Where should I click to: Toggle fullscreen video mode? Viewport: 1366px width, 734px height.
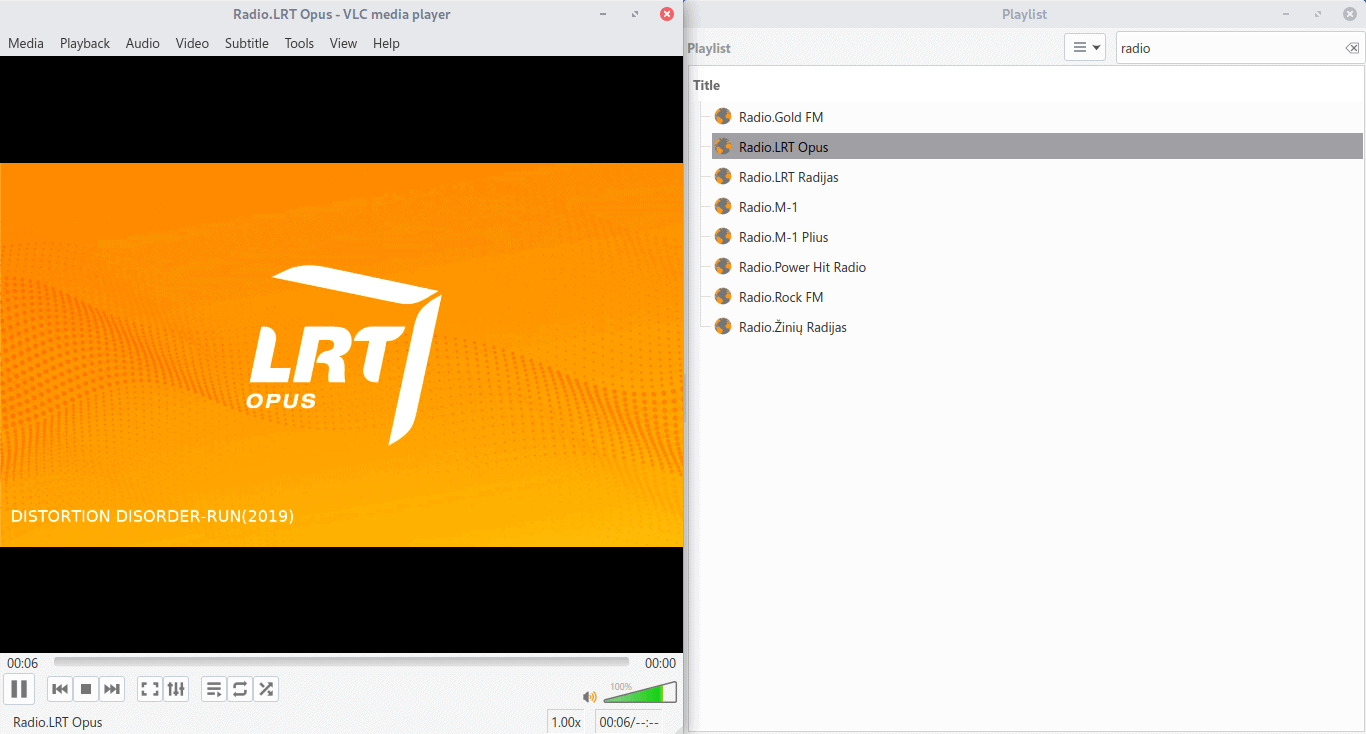(150, 689)
